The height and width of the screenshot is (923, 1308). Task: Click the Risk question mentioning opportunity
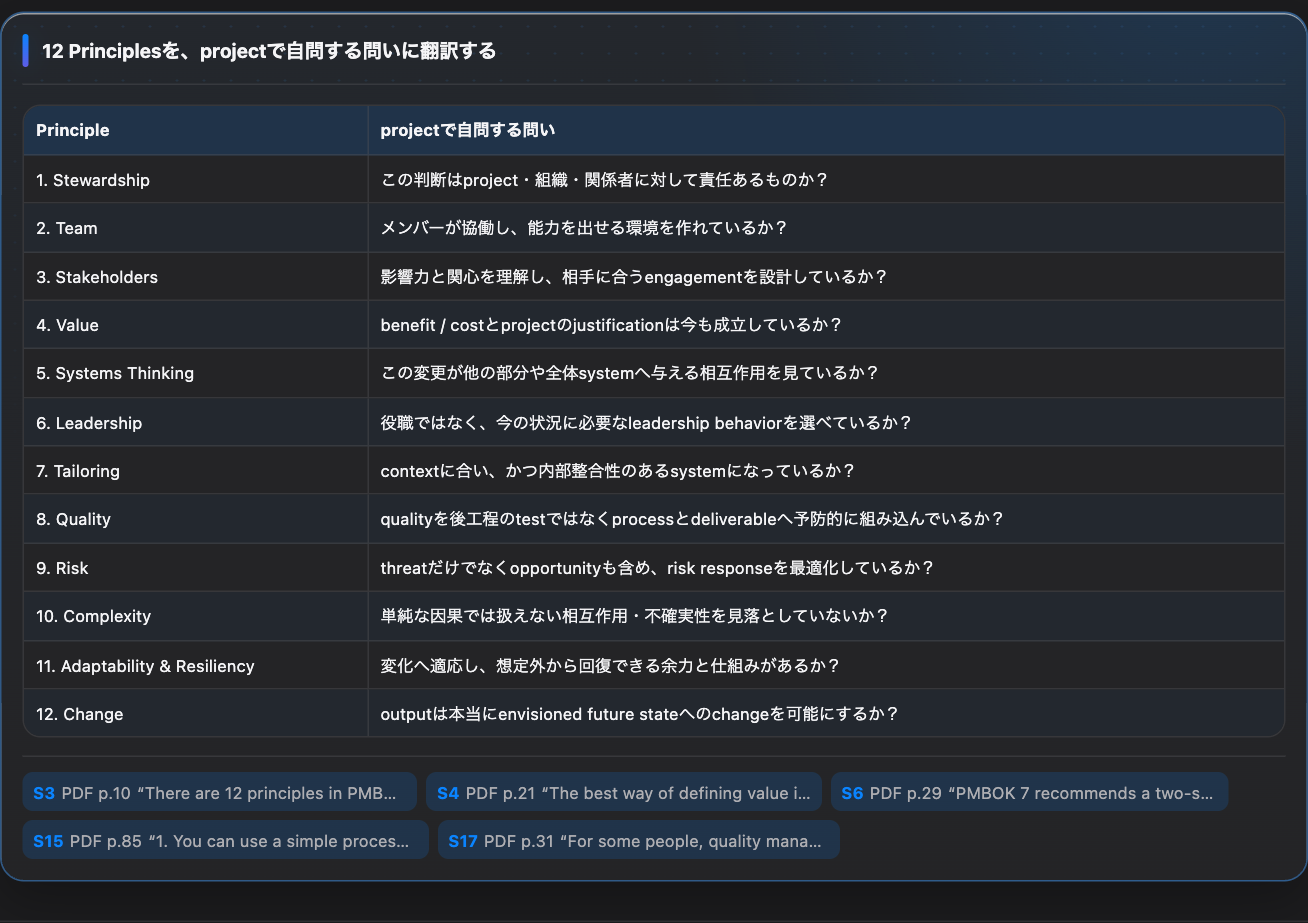[x=826, y=568]
